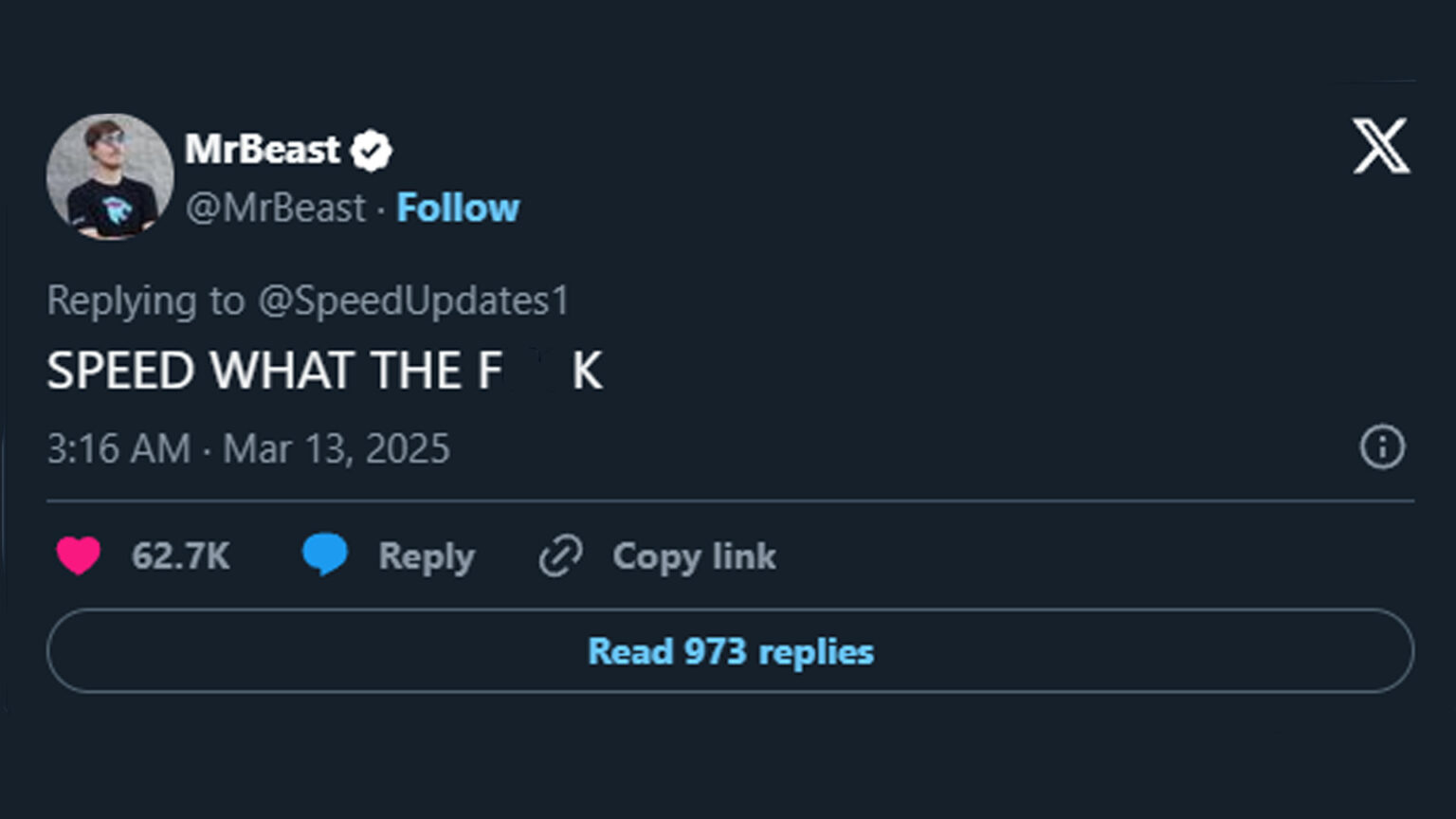
Task: Open the @SpeedUpdates1 mention
Action: point(413,300)
